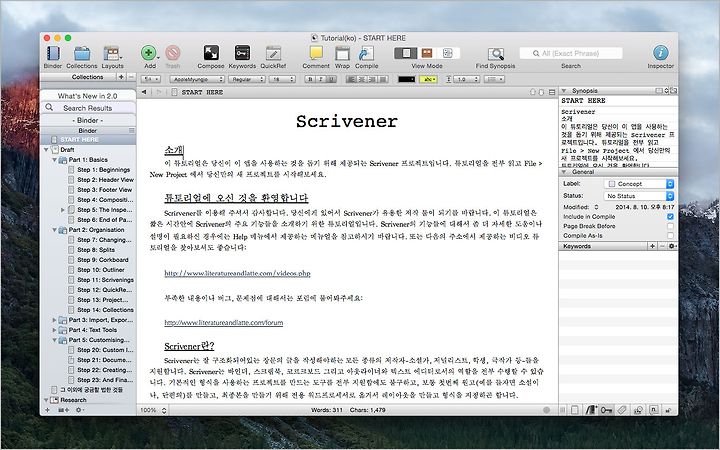Image resolution: width=720 pixels, height=450 pixels.
Task: Toggle the Inspector info icon
Action: click(661, 53)
